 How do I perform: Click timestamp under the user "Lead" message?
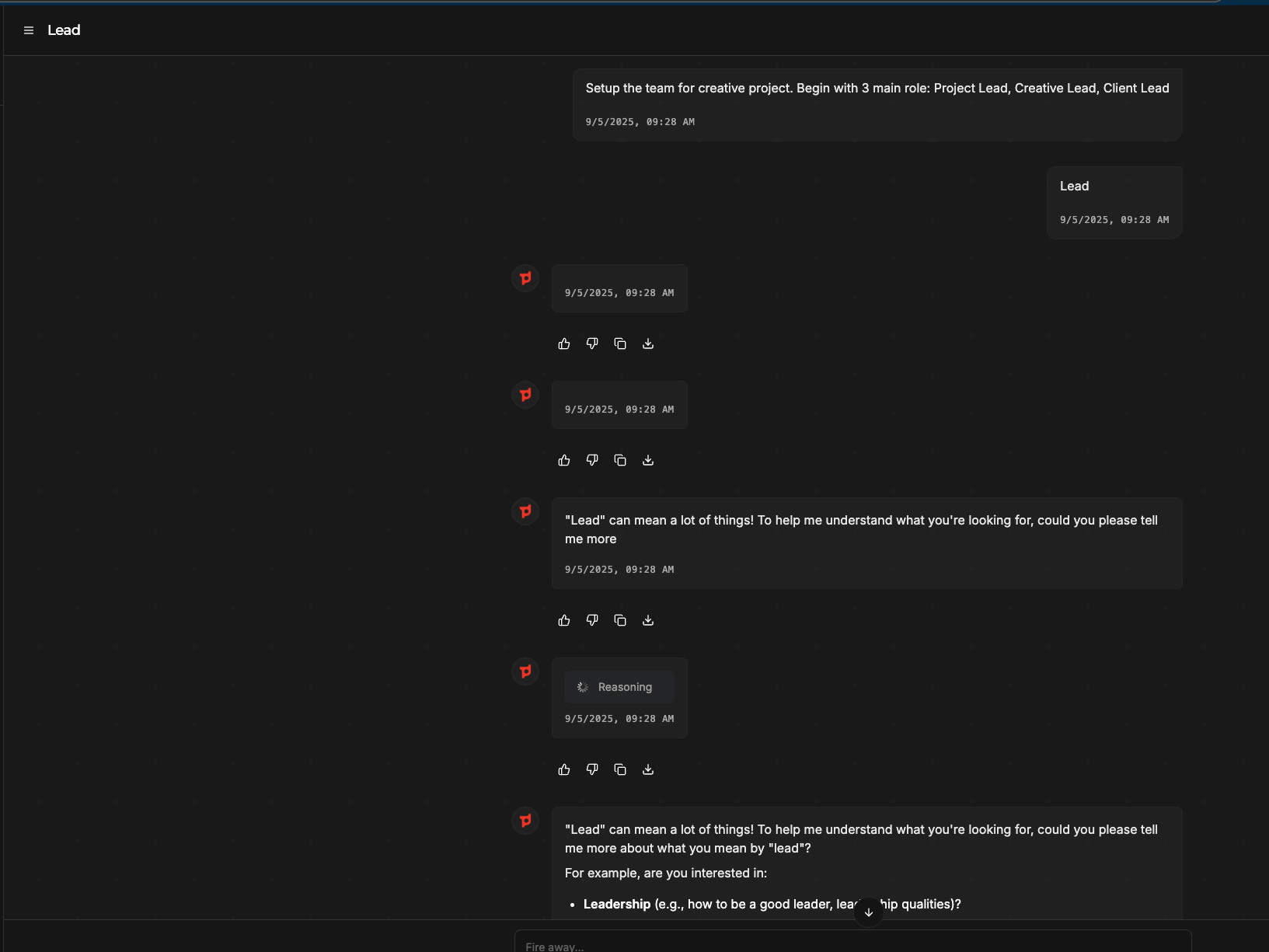point(1114,220)
